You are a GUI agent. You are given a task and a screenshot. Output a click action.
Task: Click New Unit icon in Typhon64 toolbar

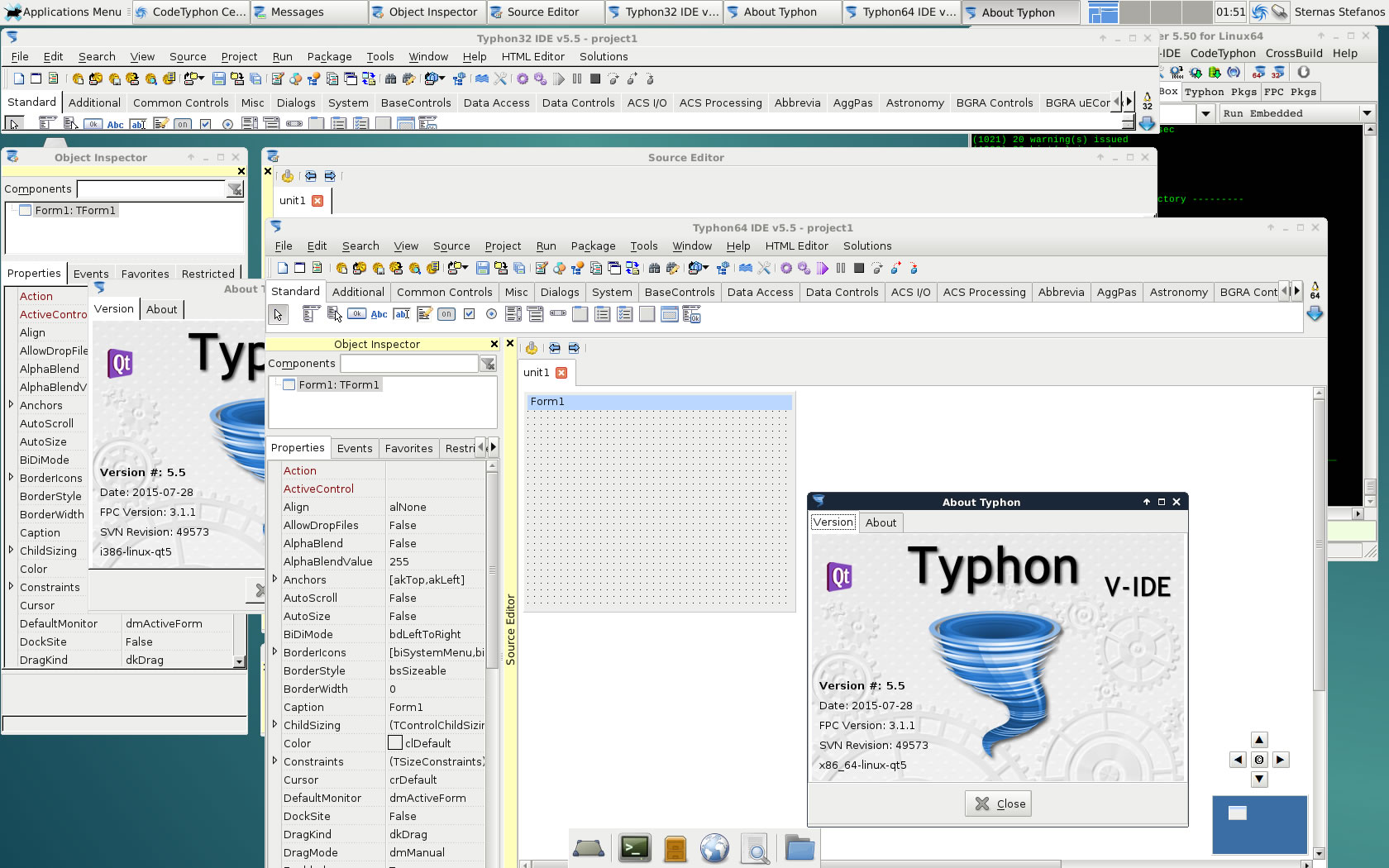pyautogui.click(x=283, y=268)
